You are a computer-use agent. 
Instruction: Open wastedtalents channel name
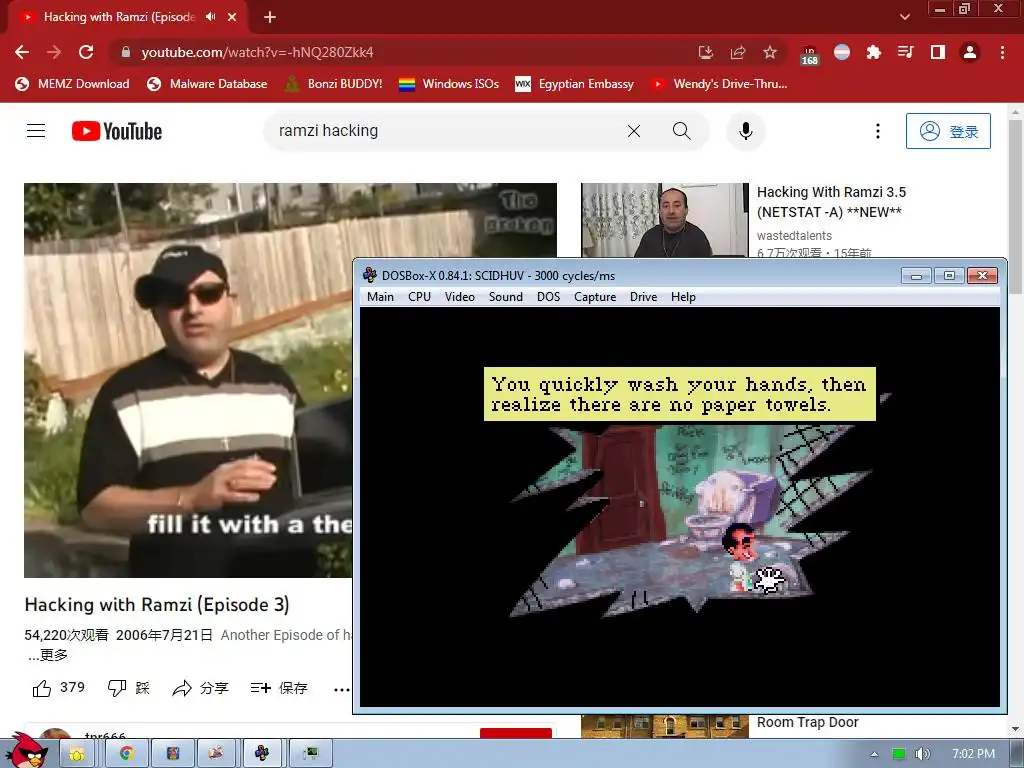(794, 236)
